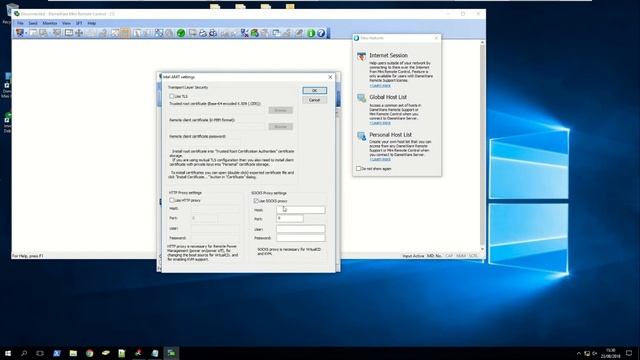Open Google Chrome from the taskbar
640x360 pixels.
[x=89, y=353]
